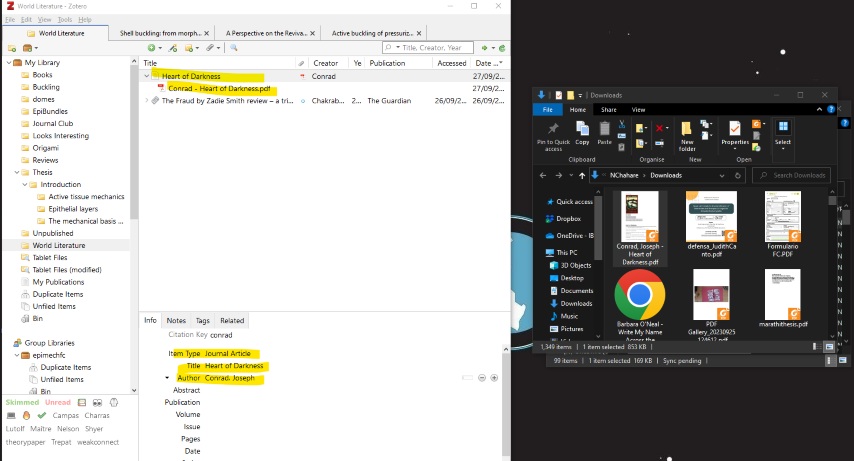Image resolution: width=854 pixels, height=461 pixels.
Task: Switch to the Notes tab in item pane
Action: click(176, 320)
